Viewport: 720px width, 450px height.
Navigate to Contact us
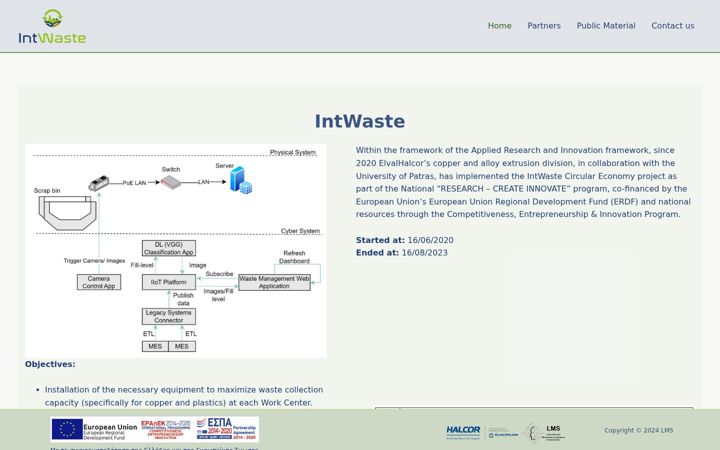click(x=673, y=26)
